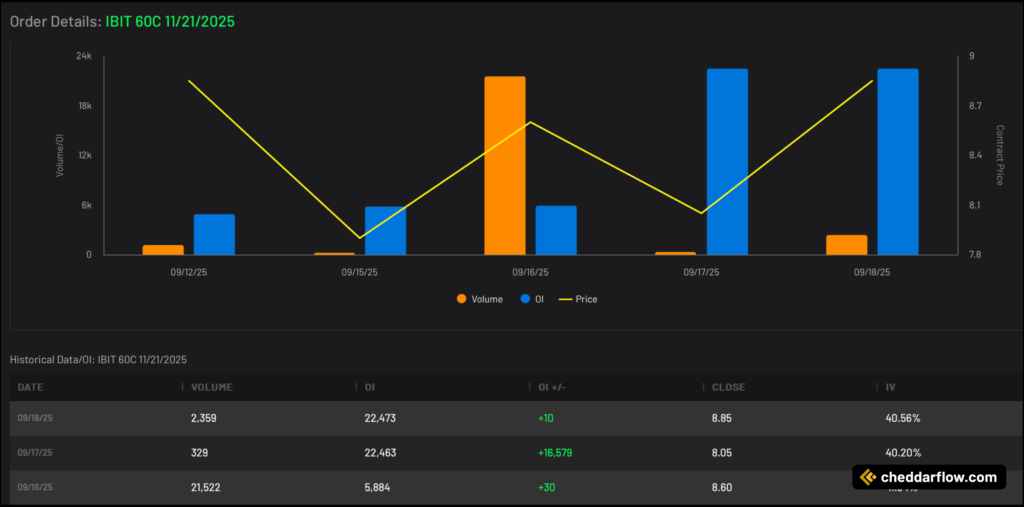
Task: Toggle the OI series in the legend
Action: tap(532, 299)
